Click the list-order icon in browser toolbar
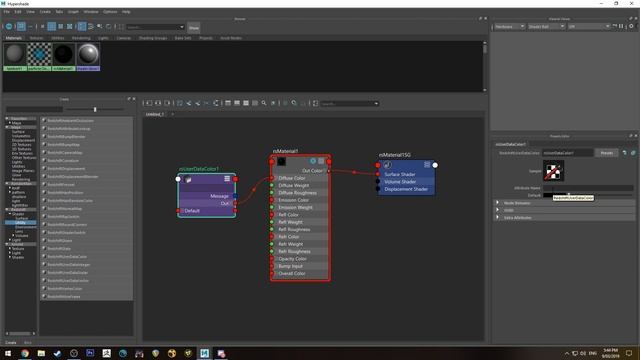 point(91,27)
